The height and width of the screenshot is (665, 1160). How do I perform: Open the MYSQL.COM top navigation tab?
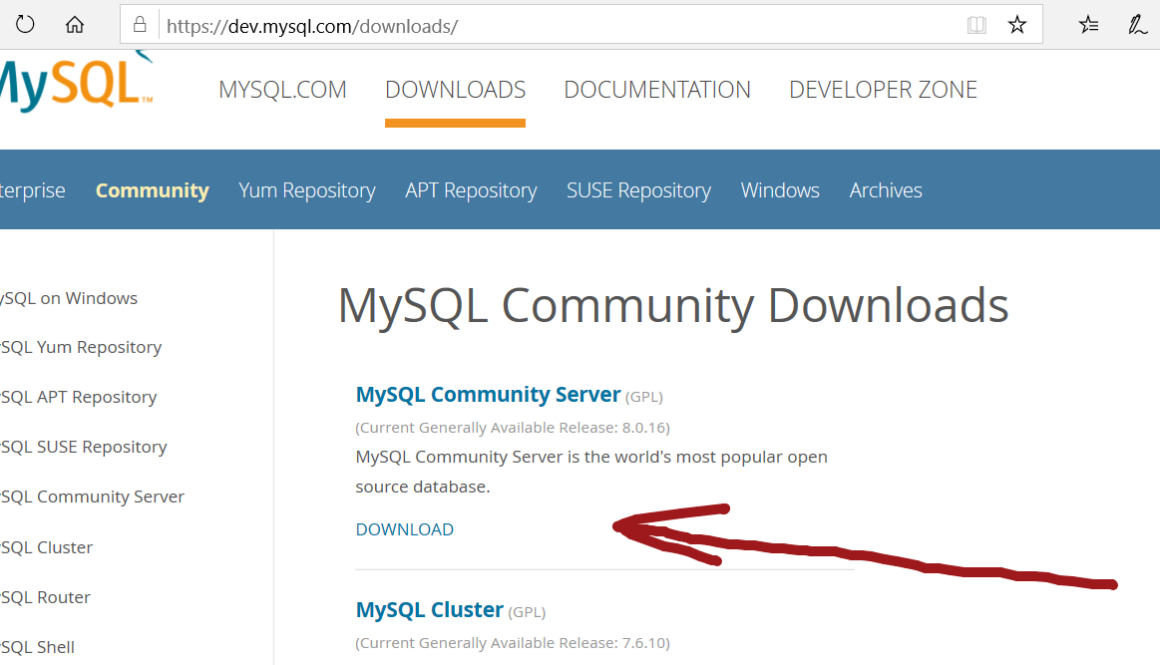point(282,90)
